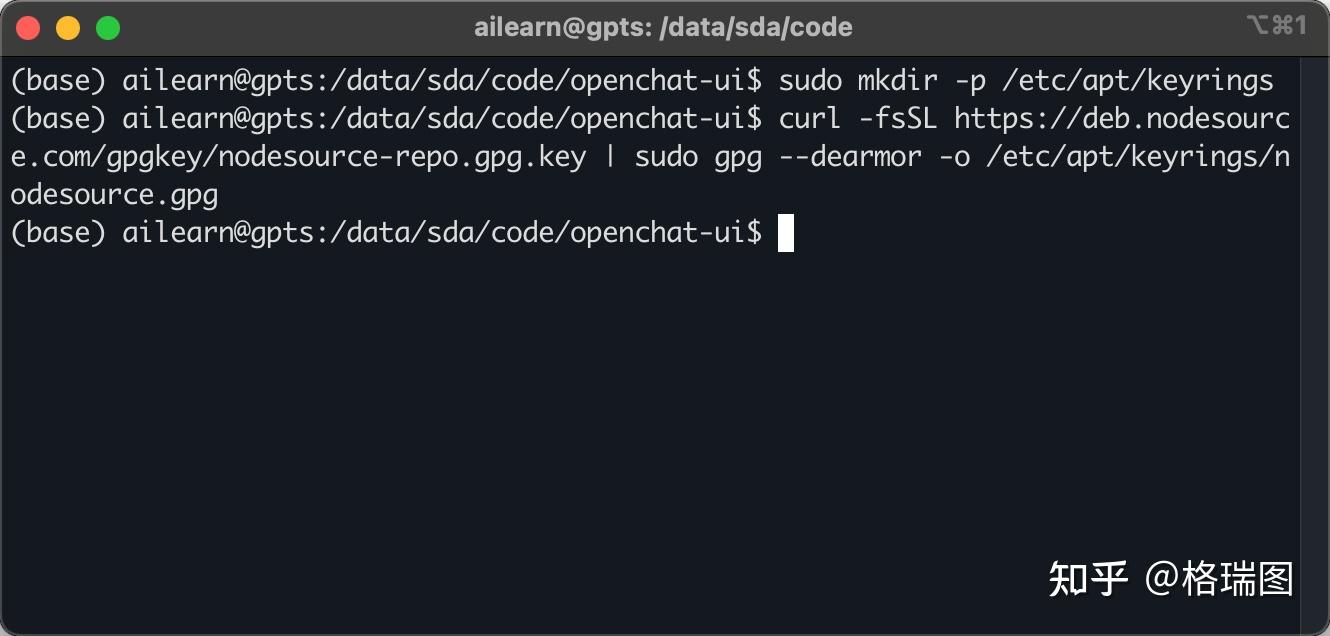This screenshot has width=1330, height=636.
Task: Click the blinking terminal cursor block
Action: coord(786,232)
